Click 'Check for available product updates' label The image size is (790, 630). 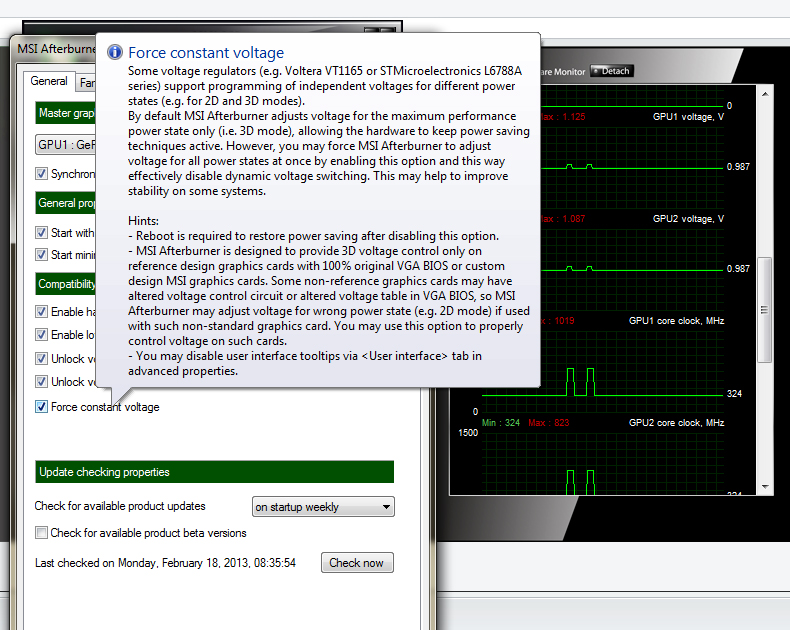point(120,506)
